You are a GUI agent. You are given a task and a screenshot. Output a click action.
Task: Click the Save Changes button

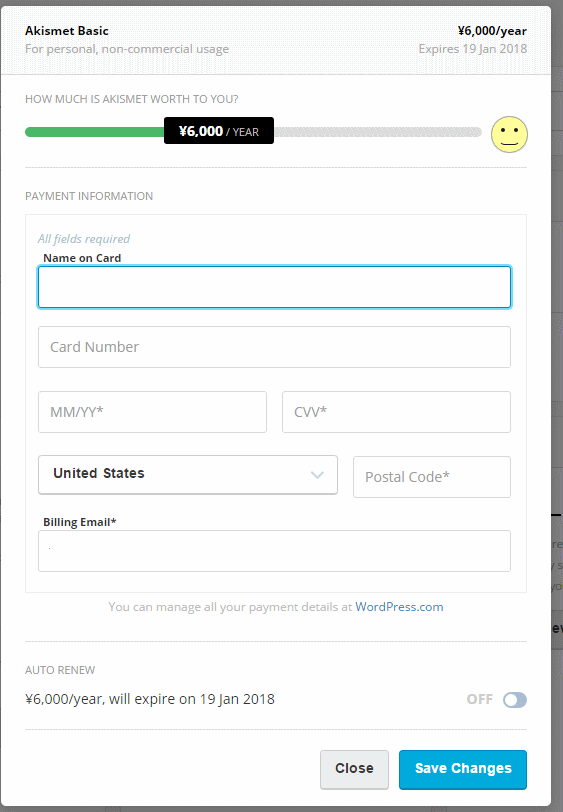463,770
